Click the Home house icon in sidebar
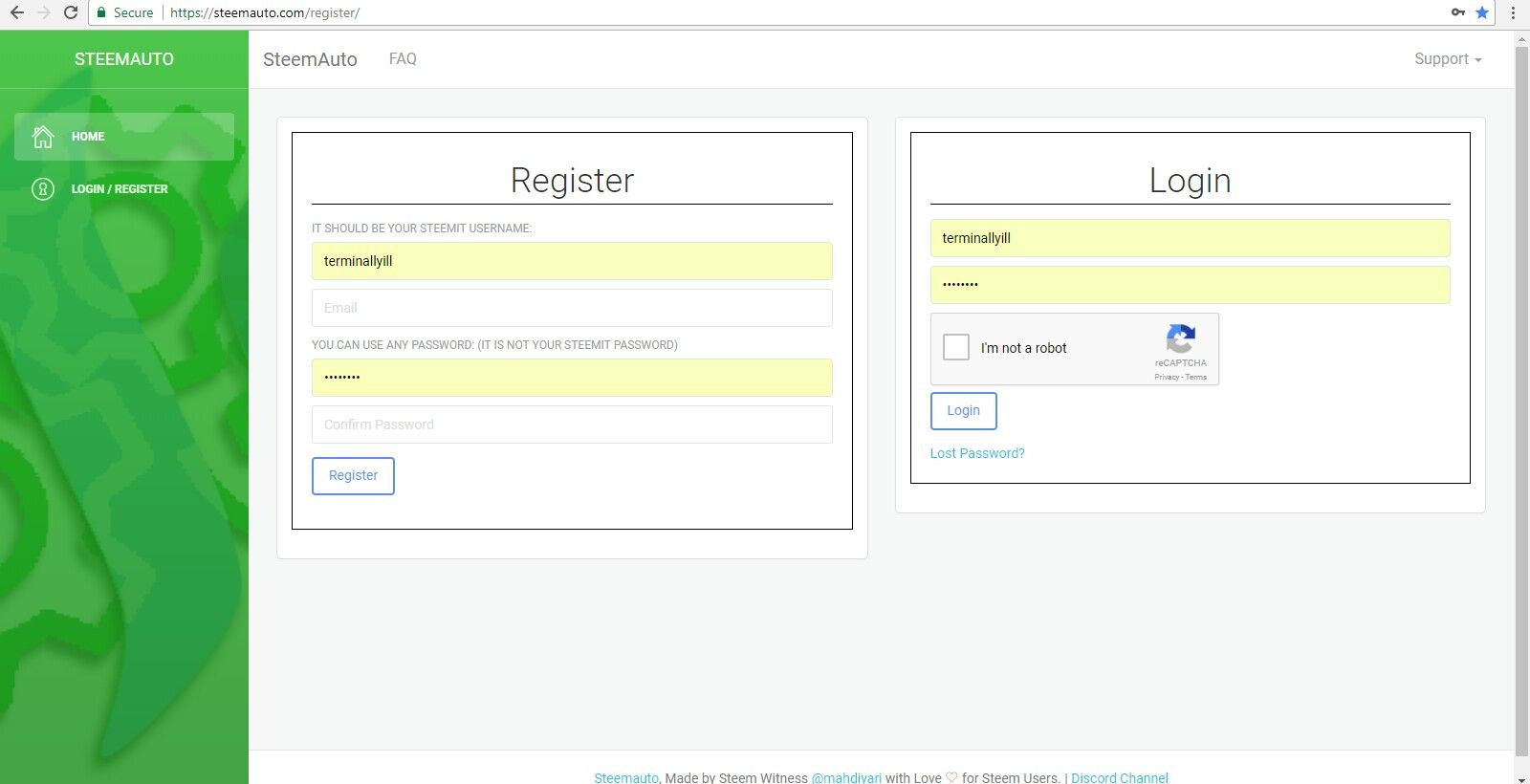Screen dimensions: 1530x784 (x=43, y=137)
